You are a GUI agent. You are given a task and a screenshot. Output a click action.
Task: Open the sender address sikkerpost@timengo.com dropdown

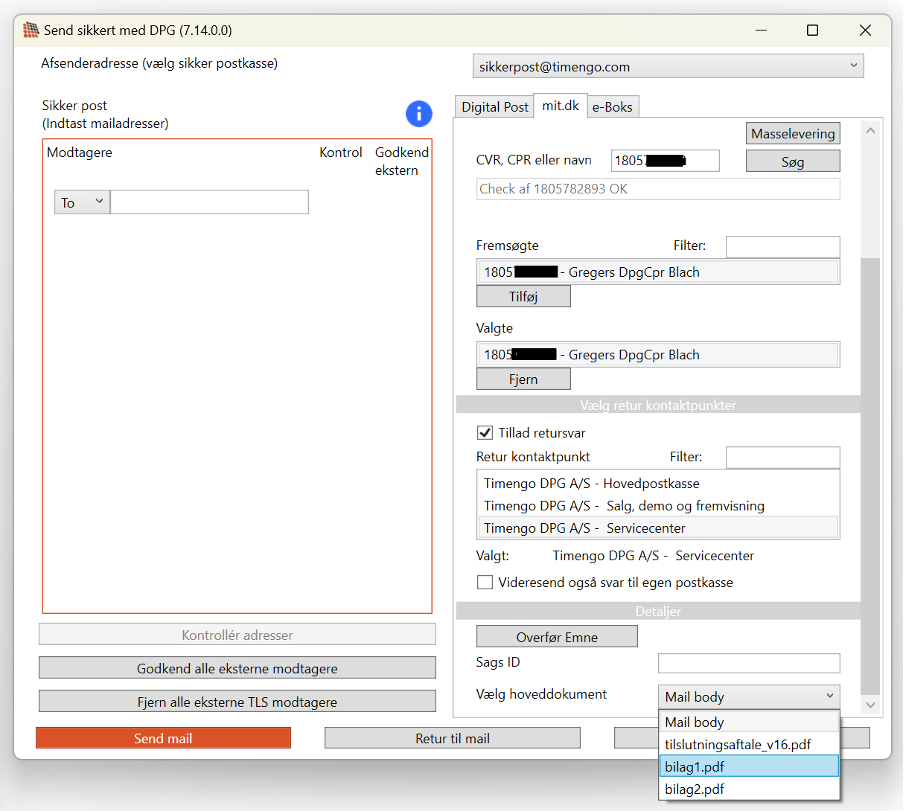[667, 67]
